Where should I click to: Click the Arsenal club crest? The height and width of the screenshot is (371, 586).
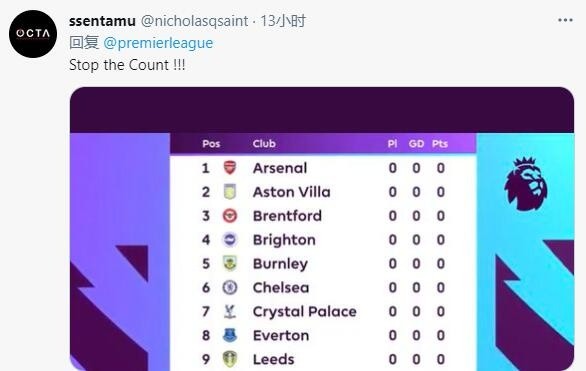click(230, 168)
